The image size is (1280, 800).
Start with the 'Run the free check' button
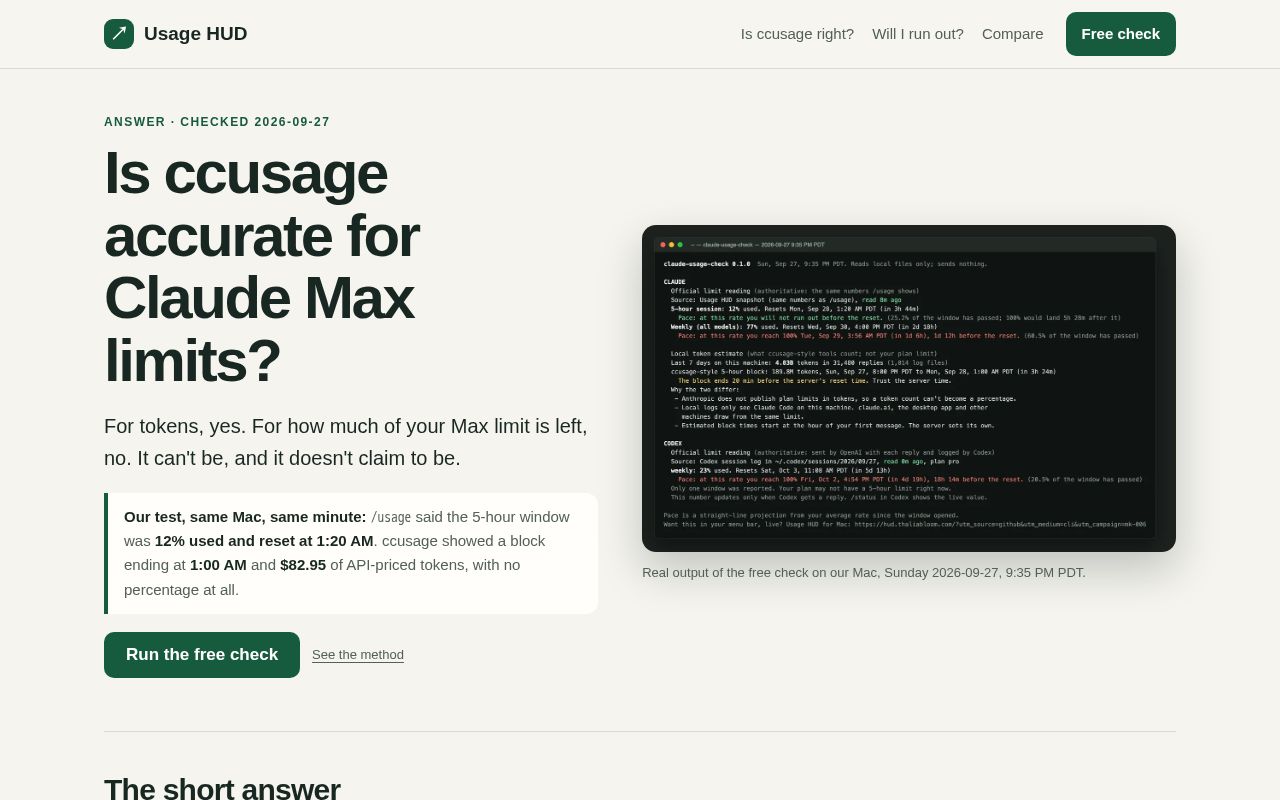point(202,655)
